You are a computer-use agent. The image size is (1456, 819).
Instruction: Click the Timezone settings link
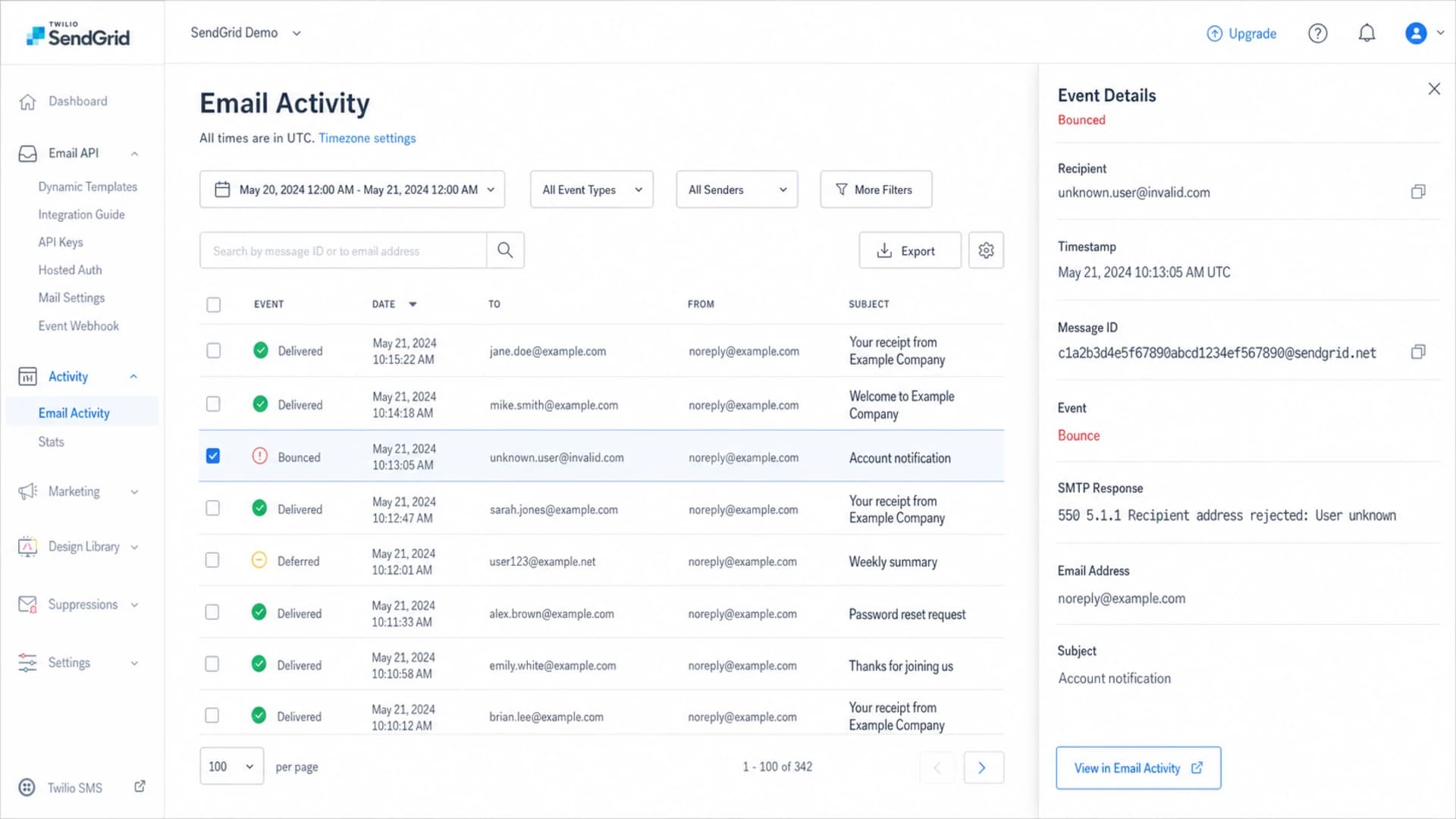pos(367,138)
